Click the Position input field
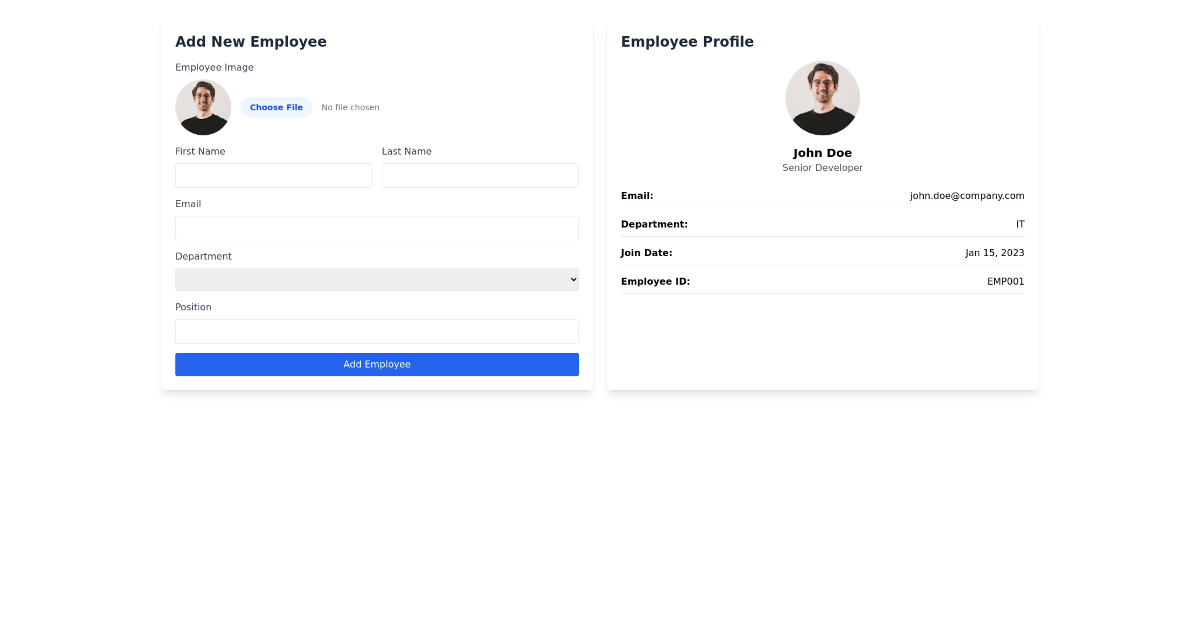 [x=377, y=331]
